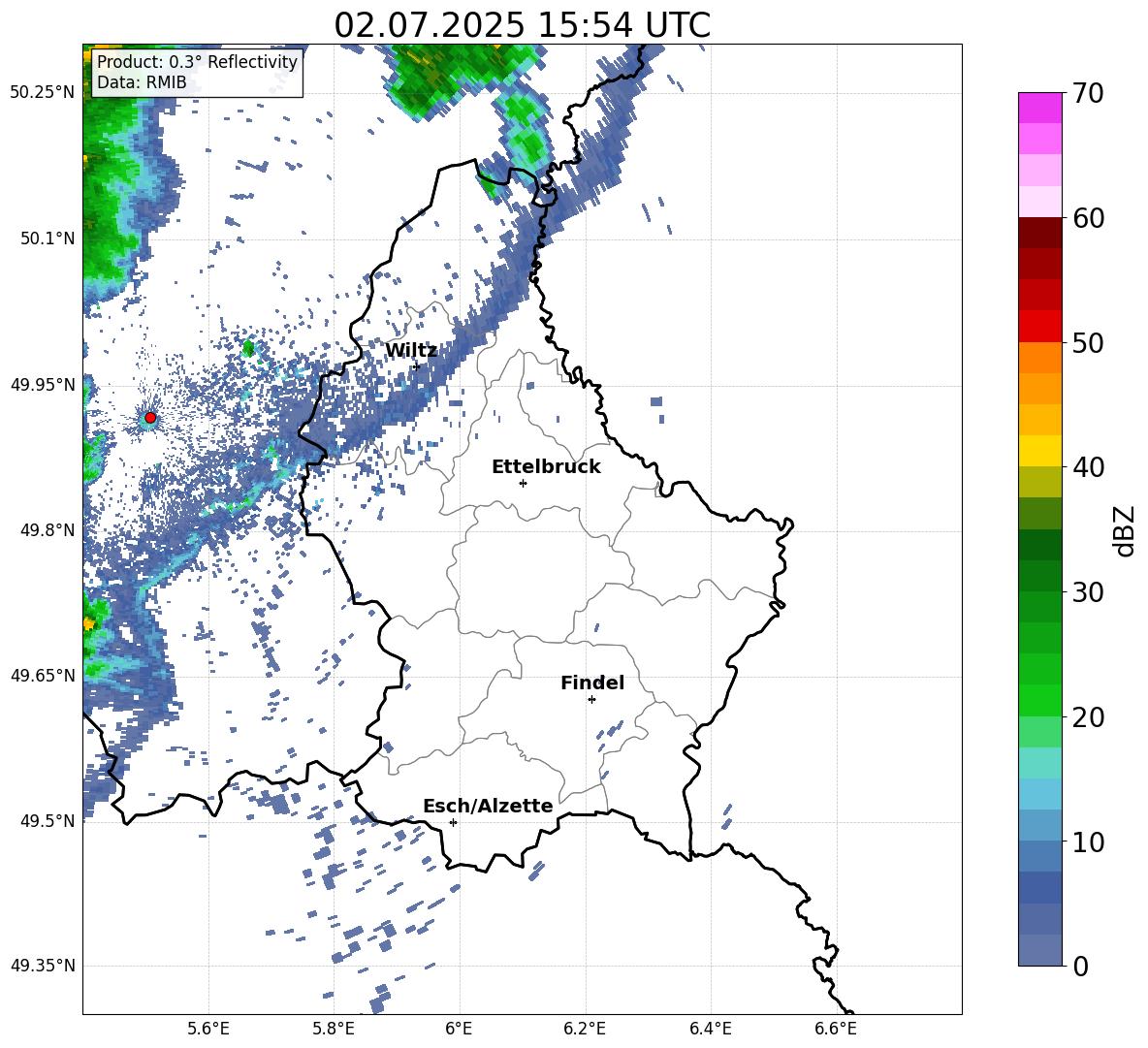
Task: Click 'Product: 0.3° Reflectivity' label
Action: [197, 61]
